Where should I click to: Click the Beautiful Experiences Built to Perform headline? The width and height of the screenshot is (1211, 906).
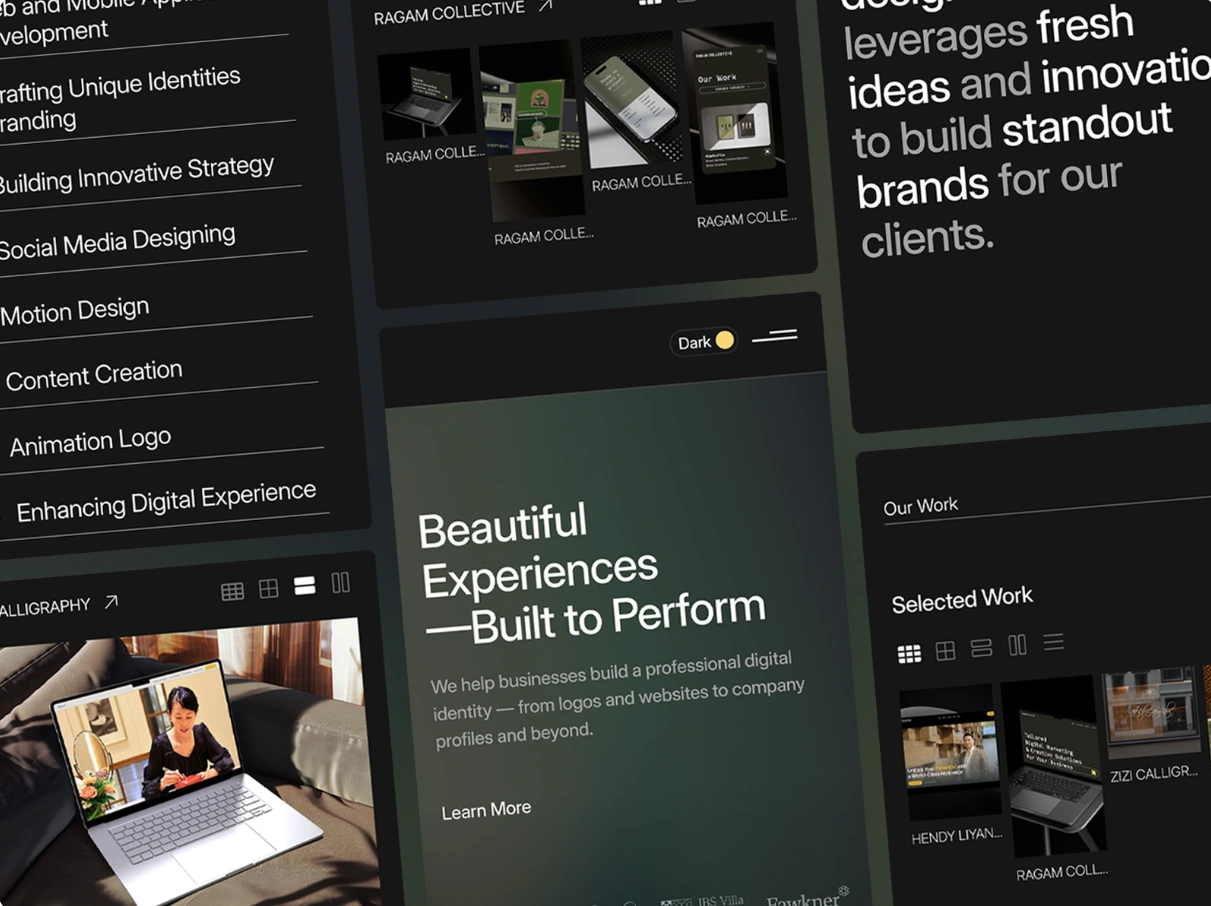click(x=591, y=575)
